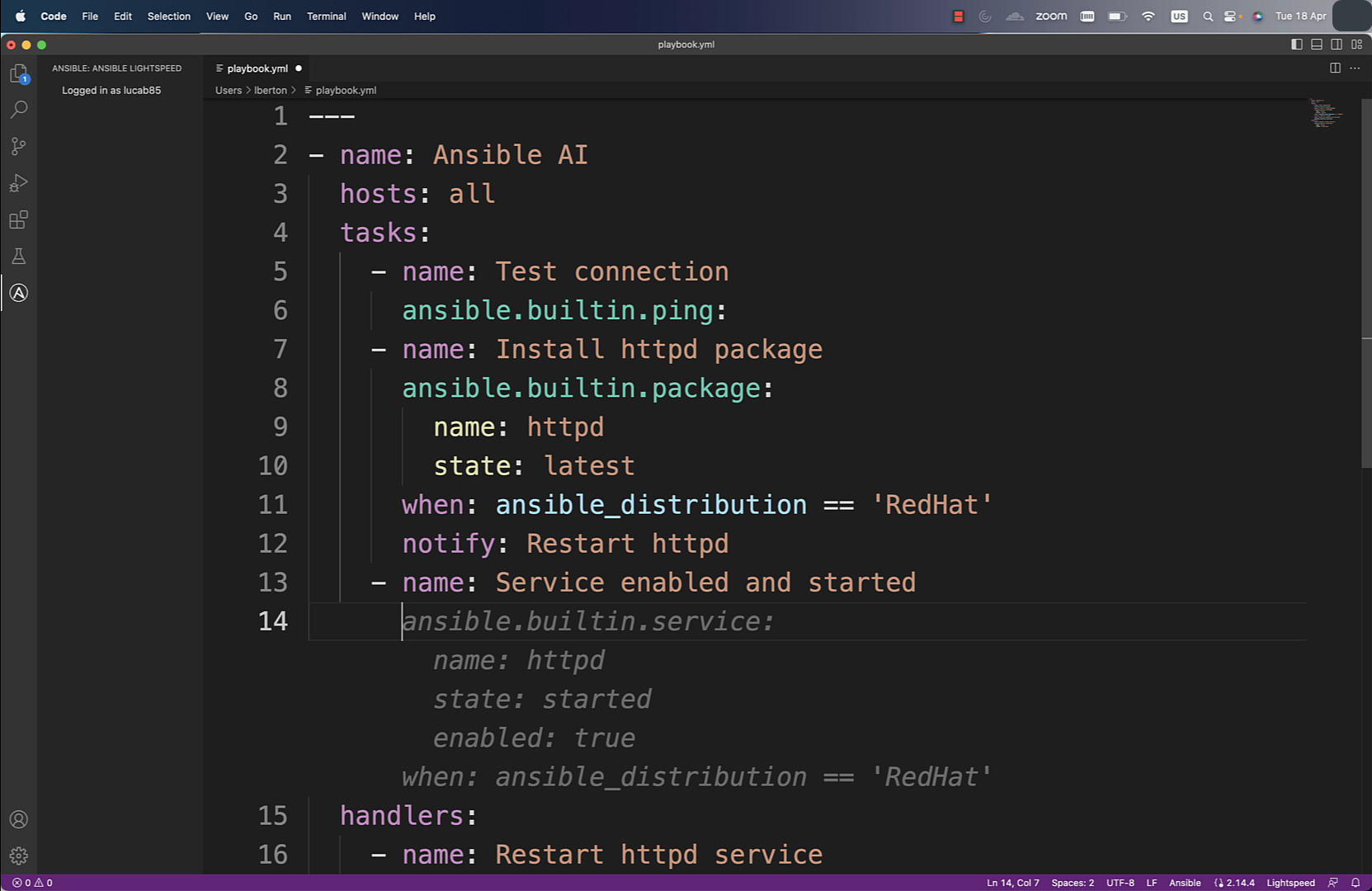Click the feedback icon in status bar

[x=1332, y=883]
